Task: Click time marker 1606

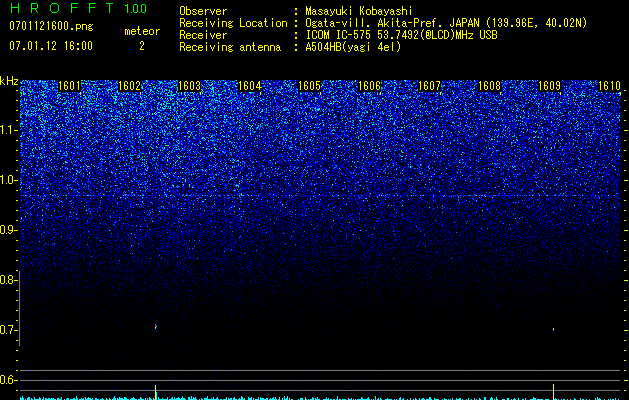Action: pyautogui.click(x=369, y=86)
